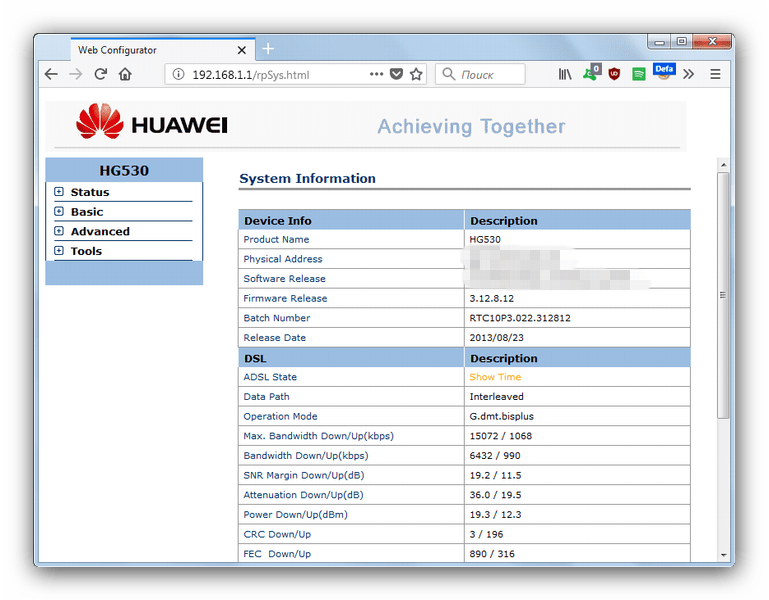Open the Firefox hamburger menu
This screenshot has width=769, height=600.
click(715, 74)
